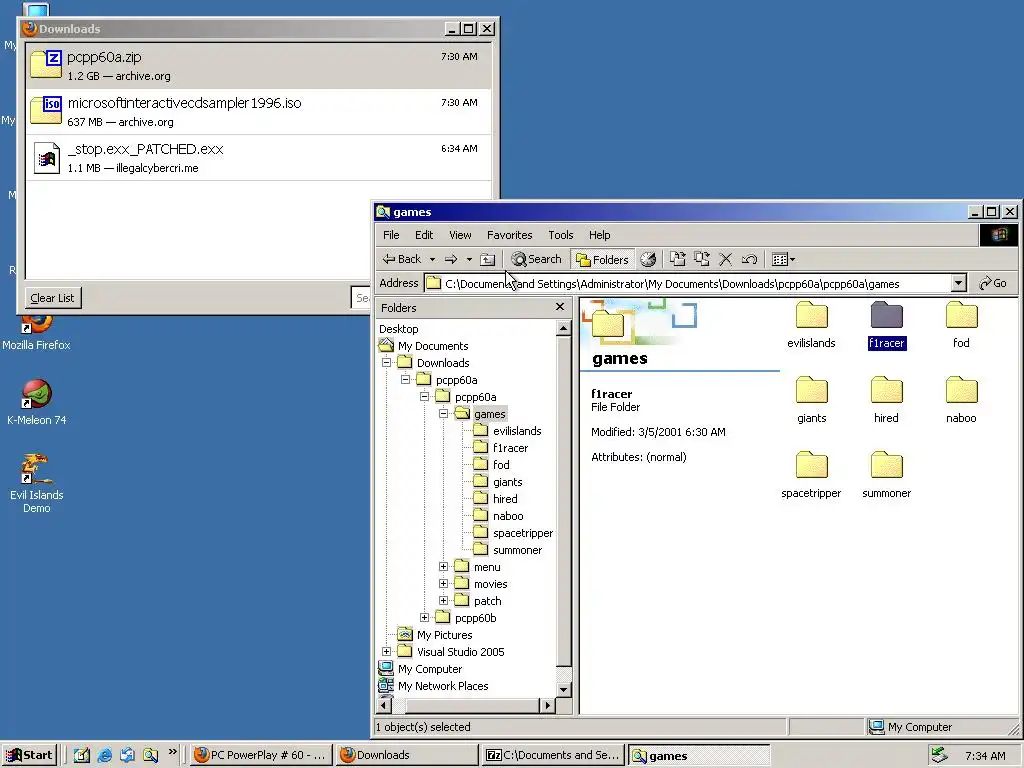Screen dimensions: 1024x768
Task: Switch to Downloads taskbar button
Action: [x=408, y=755]
